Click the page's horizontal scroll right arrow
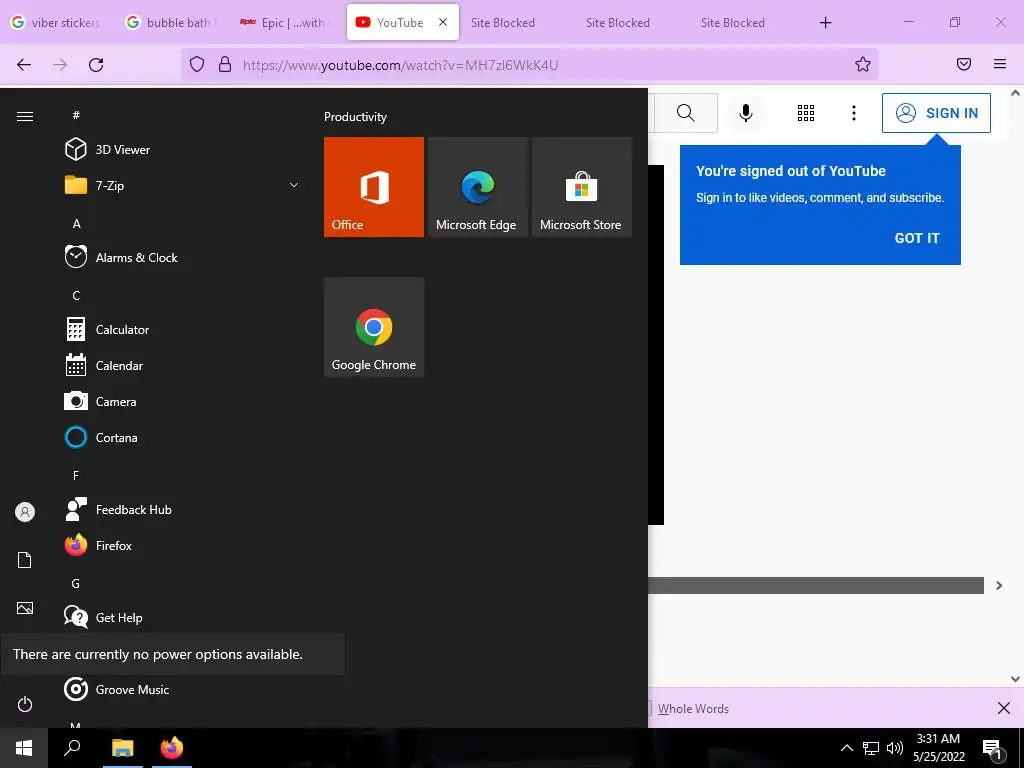Image resolution: width=1024 pixels, height=768 pixels. click(999, 585)
